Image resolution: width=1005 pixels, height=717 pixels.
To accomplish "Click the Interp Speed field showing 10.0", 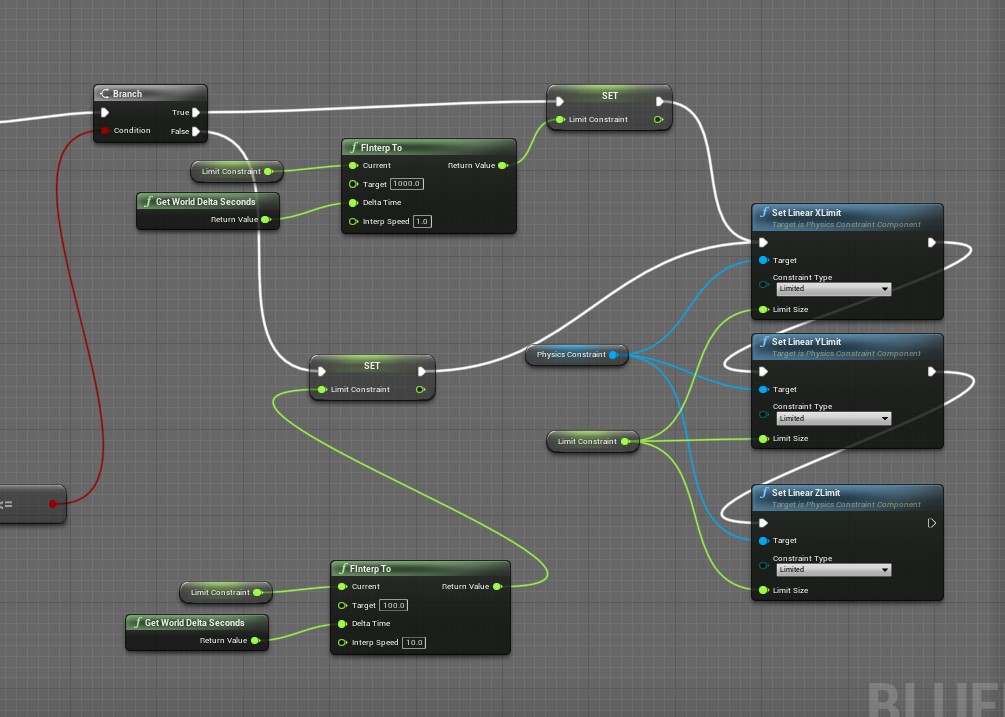I will tap(413, 643).
